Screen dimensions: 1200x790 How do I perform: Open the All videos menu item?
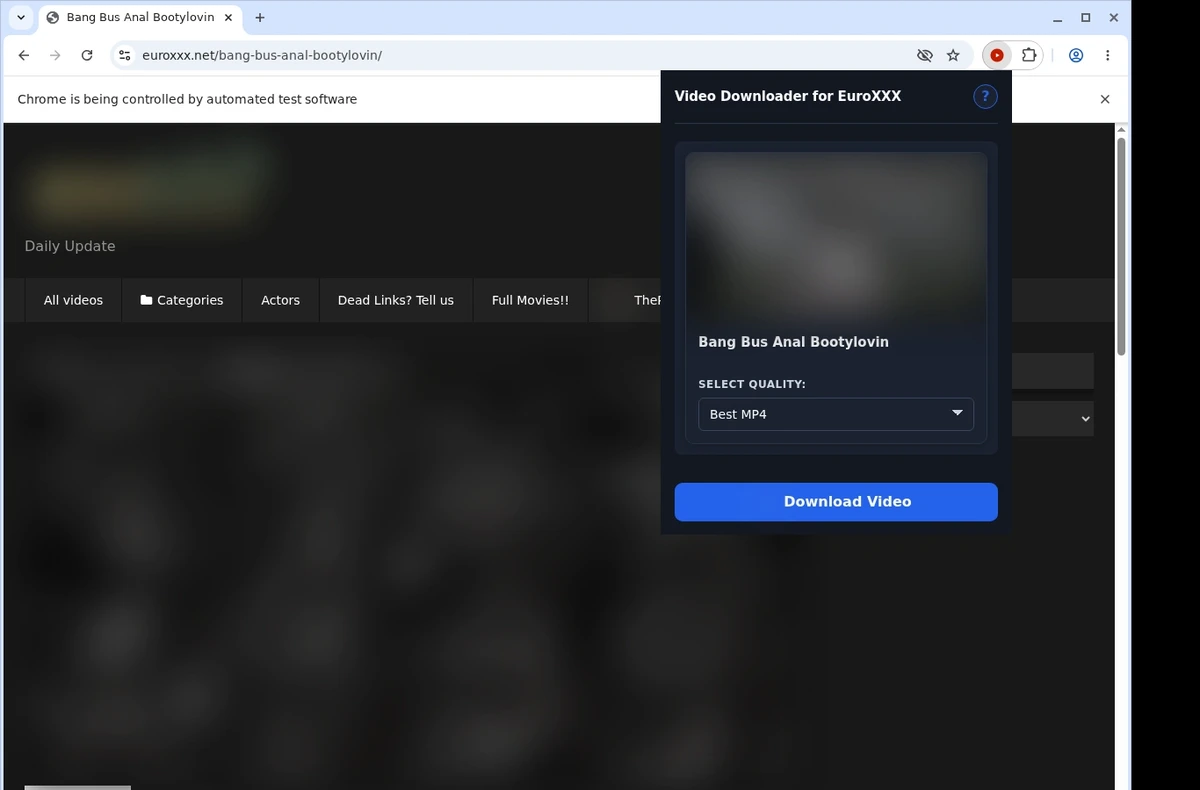pyautogui.click(x=73, y=300)
